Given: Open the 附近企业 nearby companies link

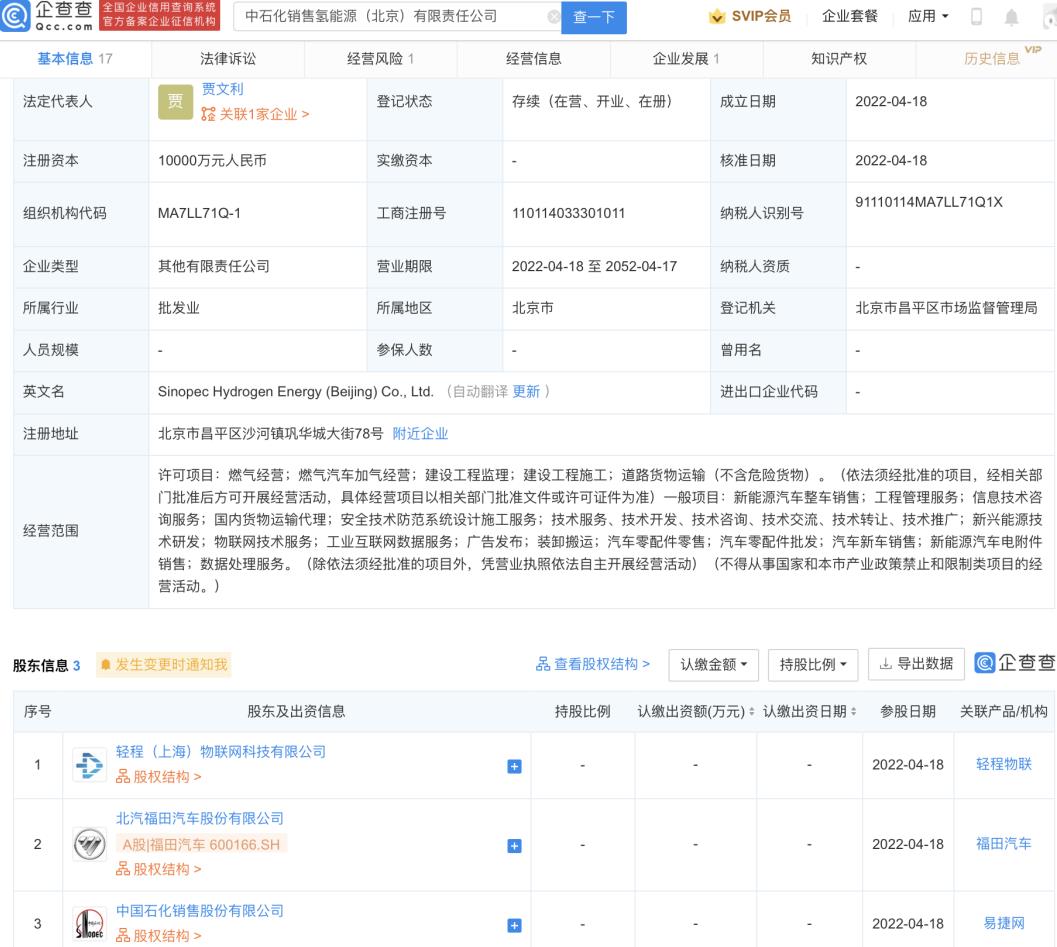Looking at the screenshot, I should pos(420,434).
